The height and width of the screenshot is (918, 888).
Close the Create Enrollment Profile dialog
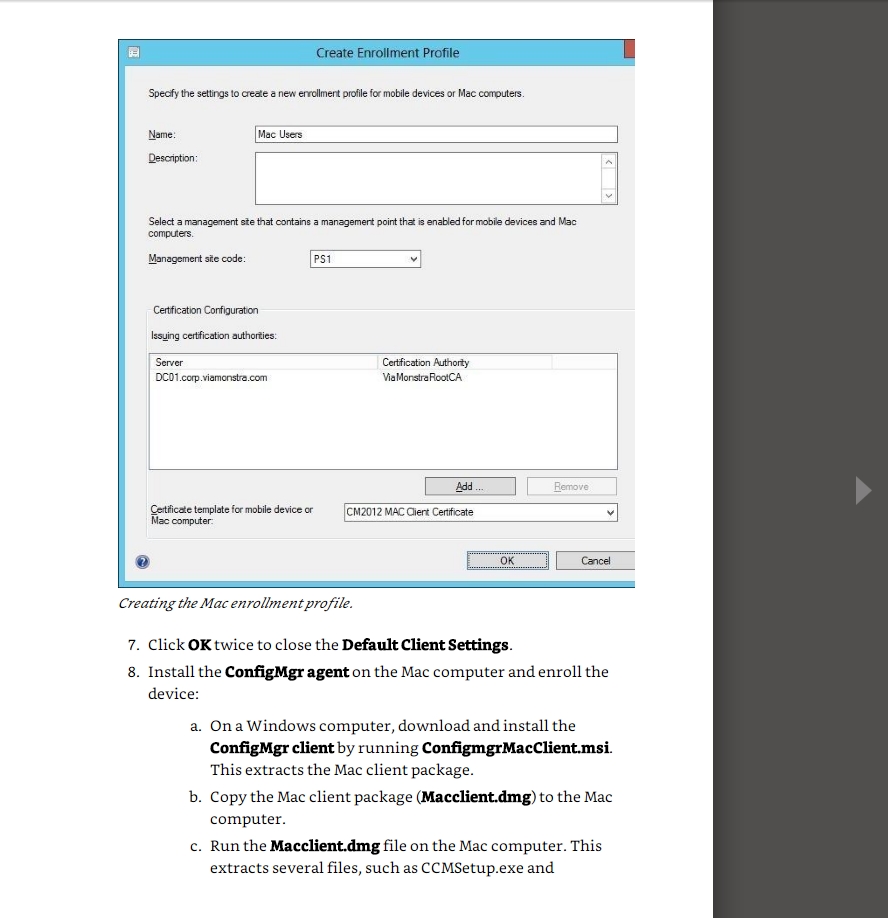[629, 51]
